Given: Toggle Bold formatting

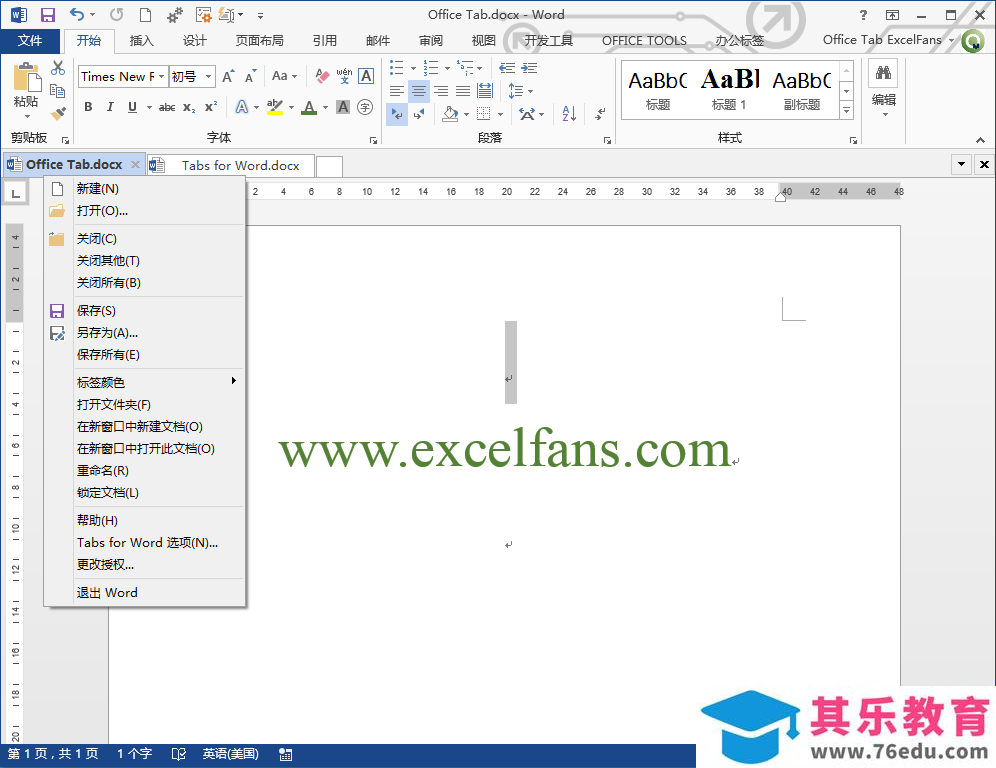Looking at the screenshot, I should coord(88,107).
